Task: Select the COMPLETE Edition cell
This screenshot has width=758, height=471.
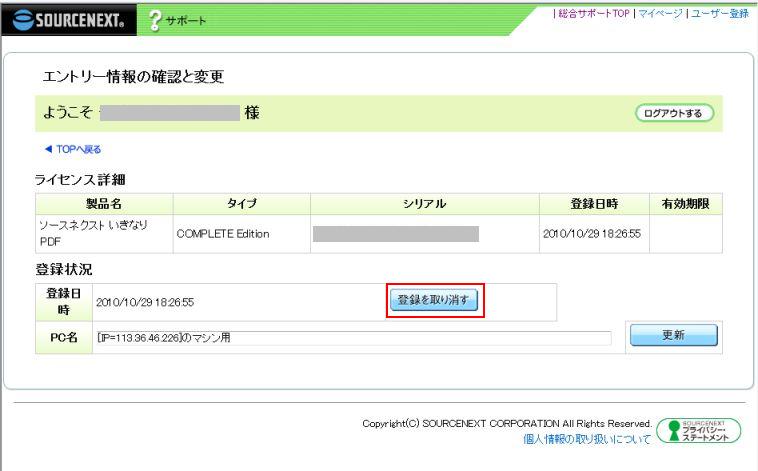Action: click(242, 234)
